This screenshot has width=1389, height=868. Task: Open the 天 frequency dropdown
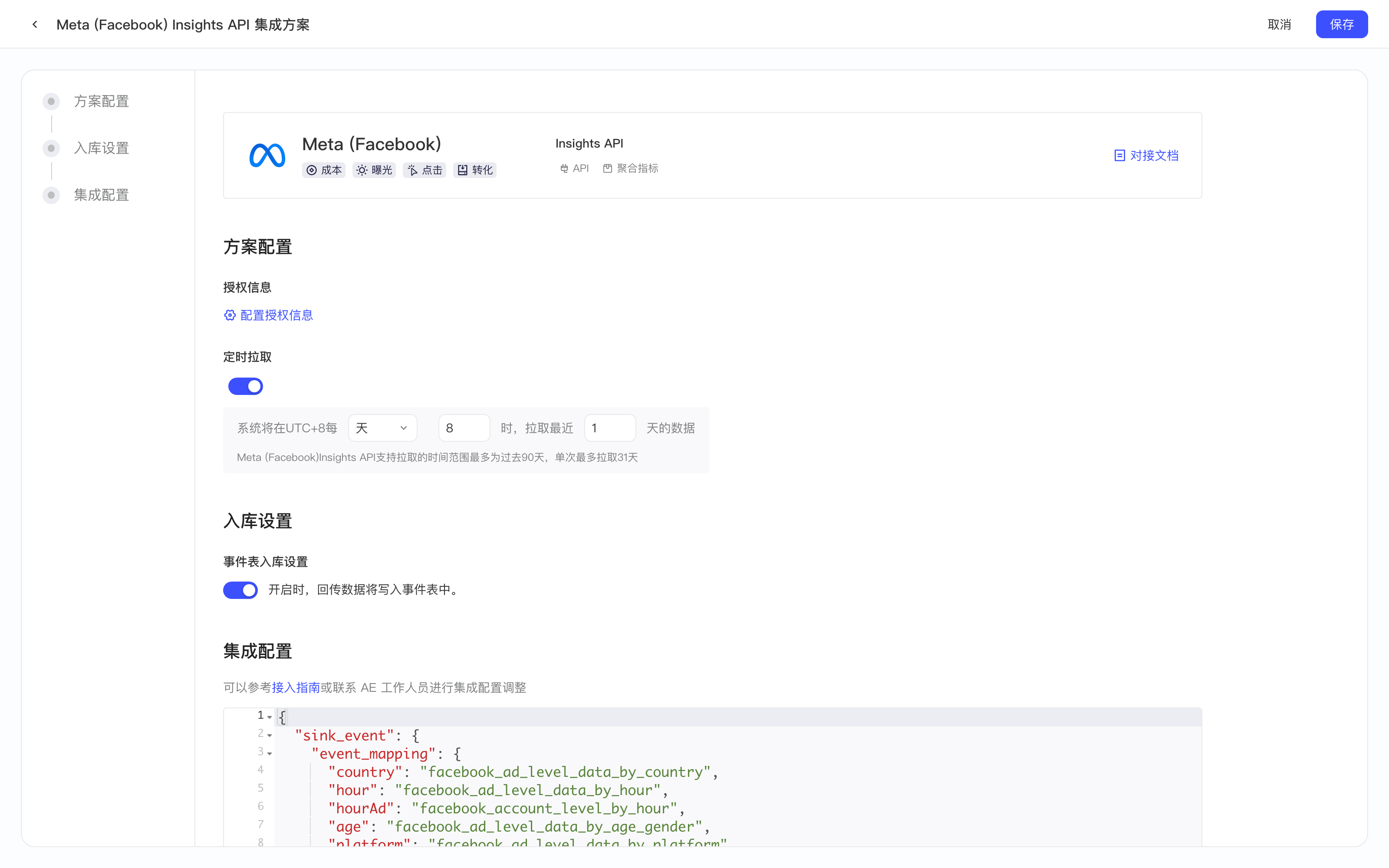click(382, 428)
